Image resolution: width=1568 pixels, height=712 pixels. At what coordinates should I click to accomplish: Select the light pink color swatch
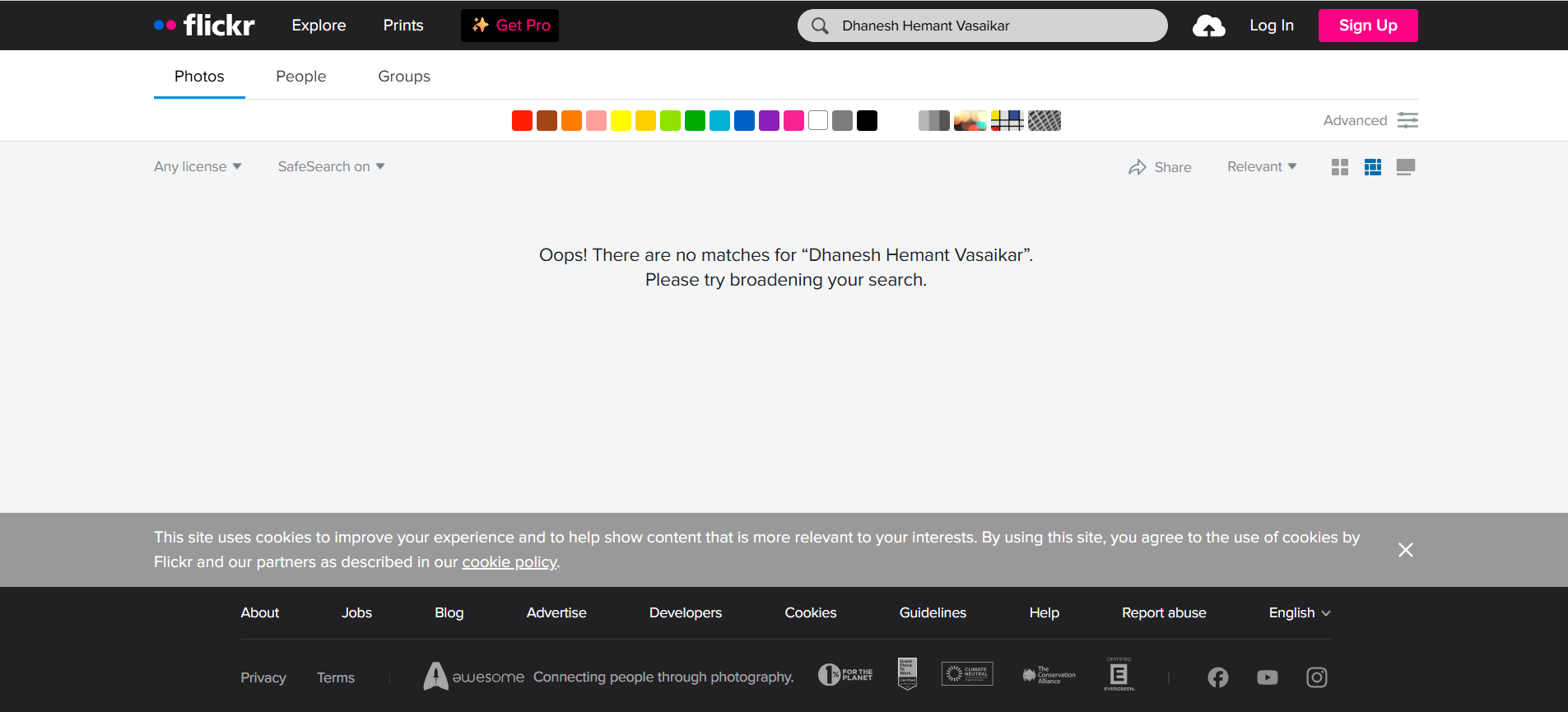click(x=596, y=121)
